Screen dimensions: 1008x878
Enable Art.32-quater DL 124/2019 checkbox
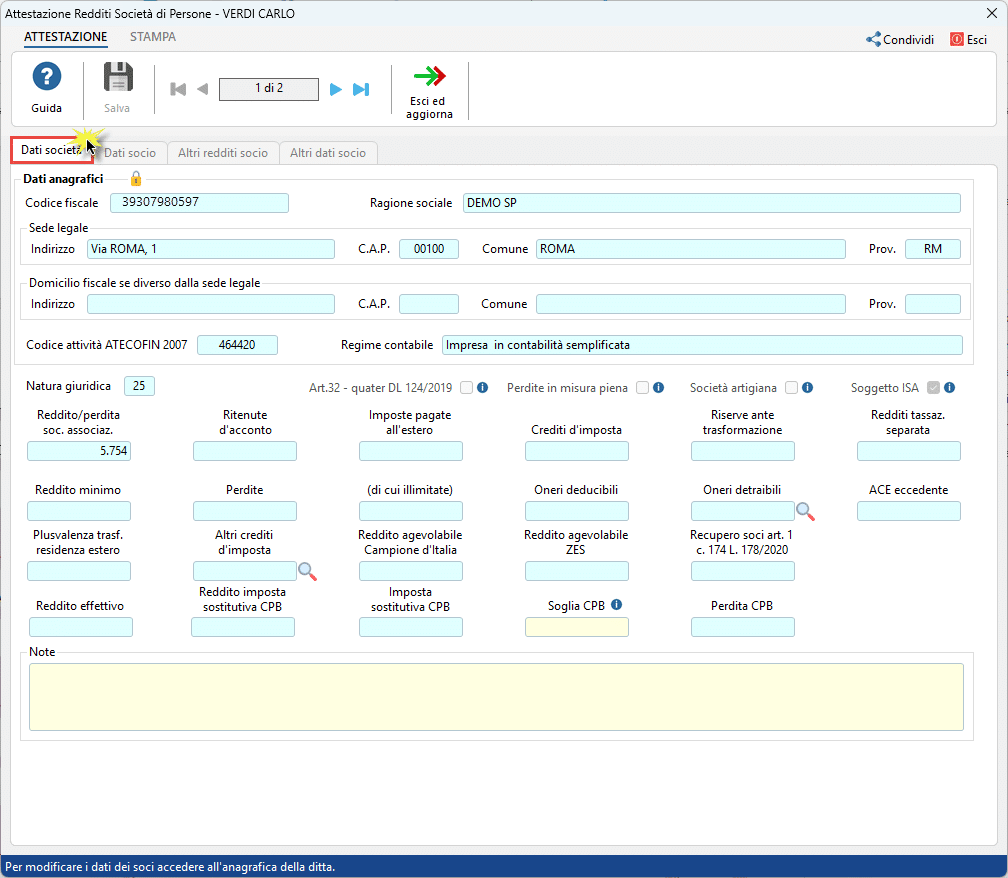[467, 388]
